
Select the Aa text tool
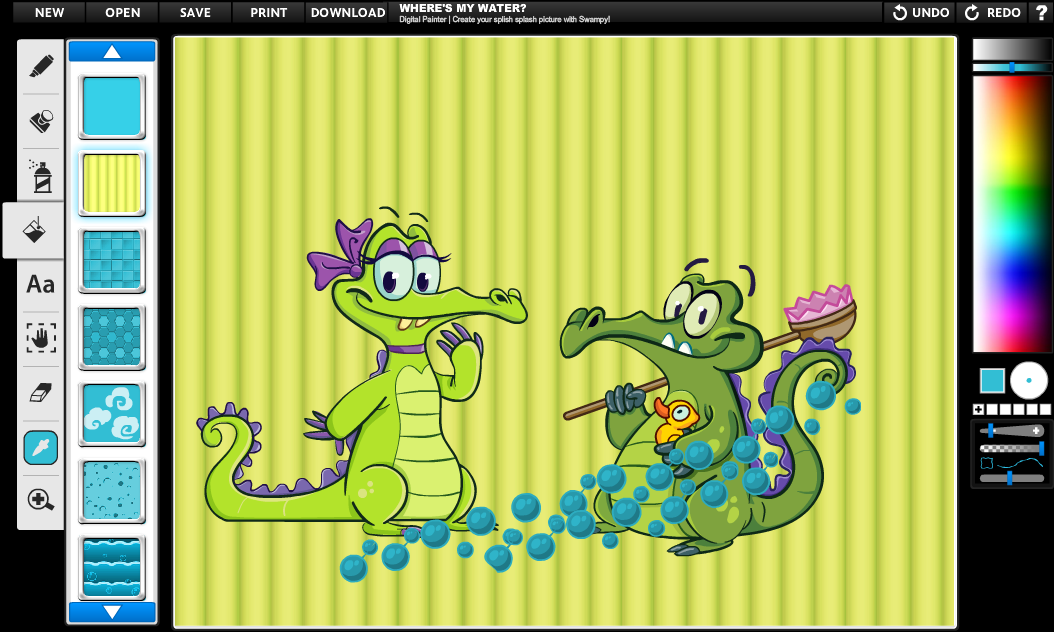[x=40, y=284]
